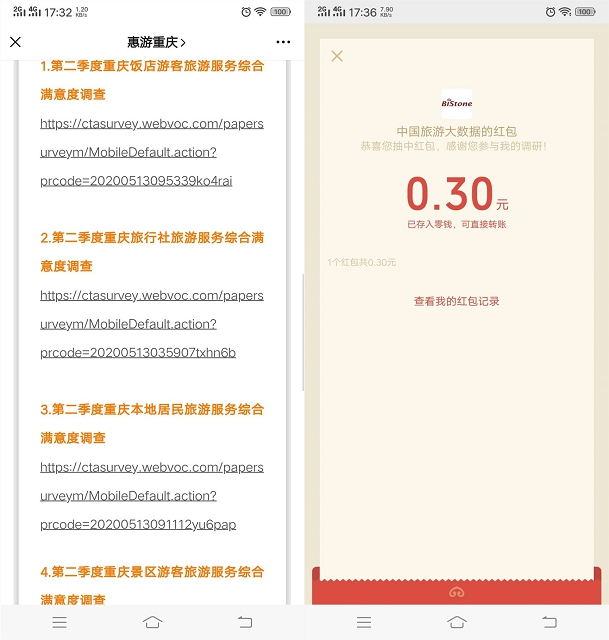Open the travel agency (旅行社) survey link
Screen dimensions: 609x640
click(152, 324)
